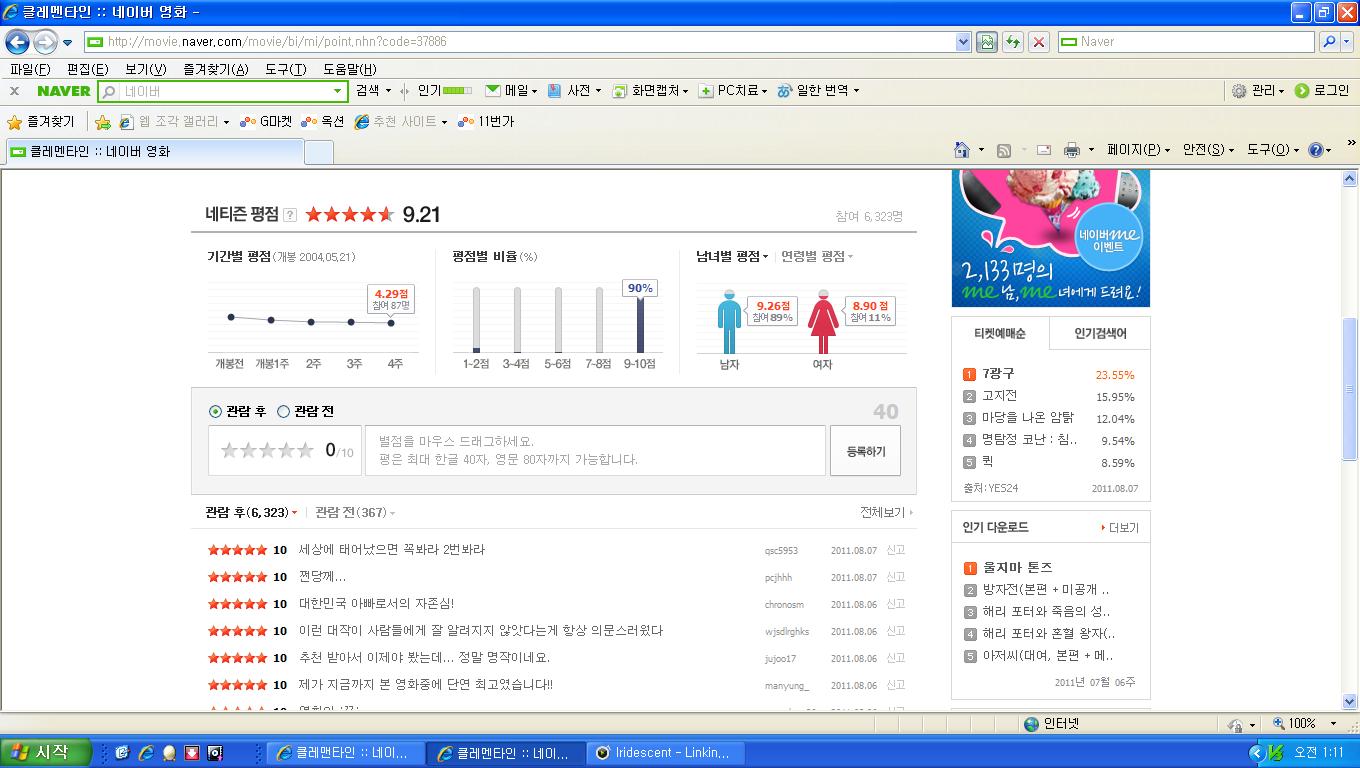Close the Naver toolbar with its X

click(14, 91)
